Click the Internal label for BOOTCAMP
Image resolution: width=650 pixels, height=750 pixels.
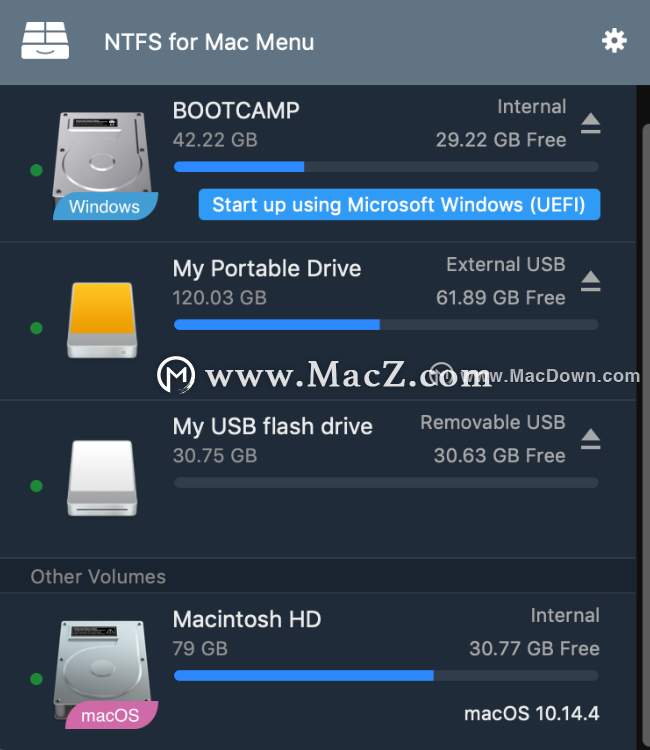532,107
